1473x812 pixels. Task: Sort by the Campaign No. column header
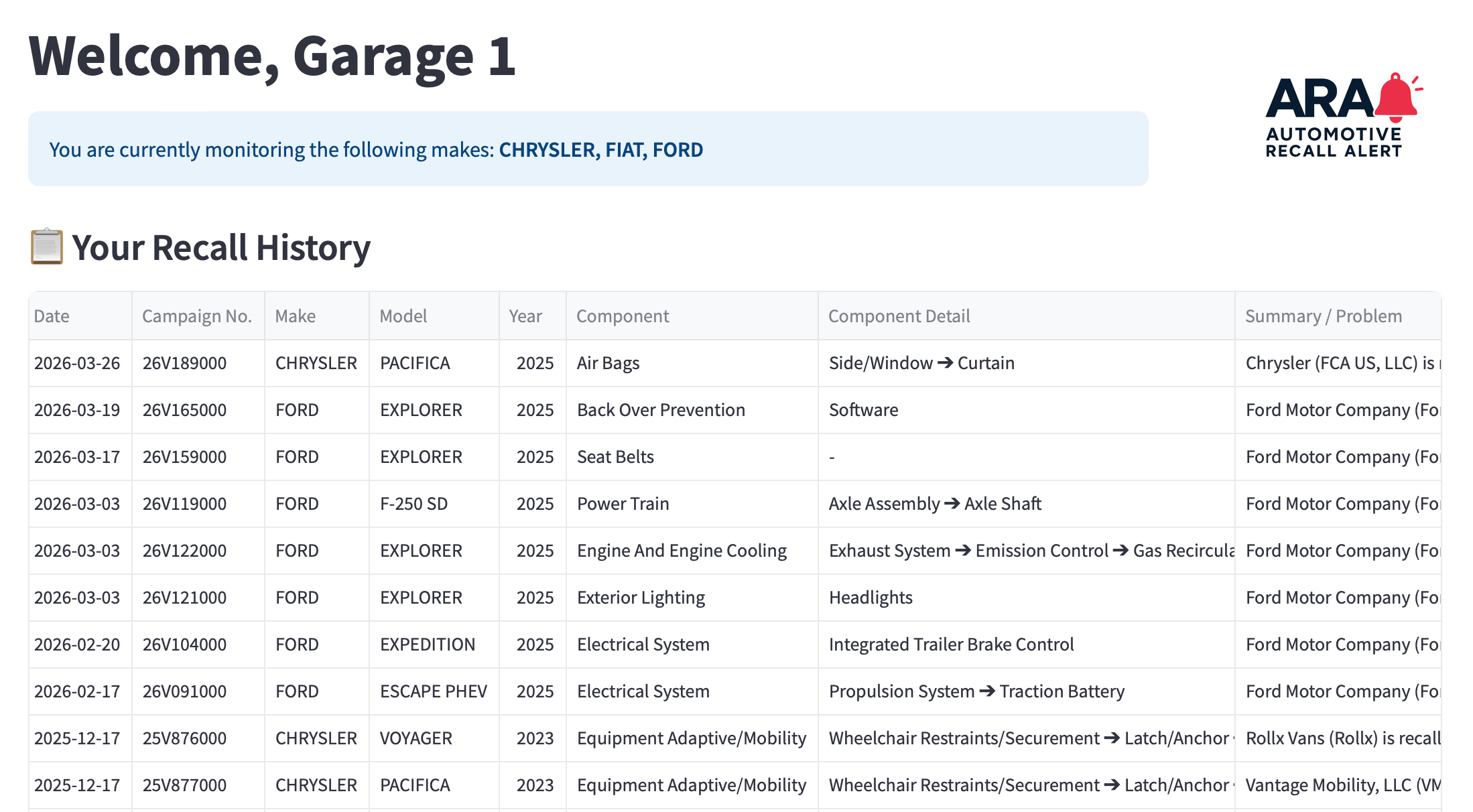[x=198, y=316]
